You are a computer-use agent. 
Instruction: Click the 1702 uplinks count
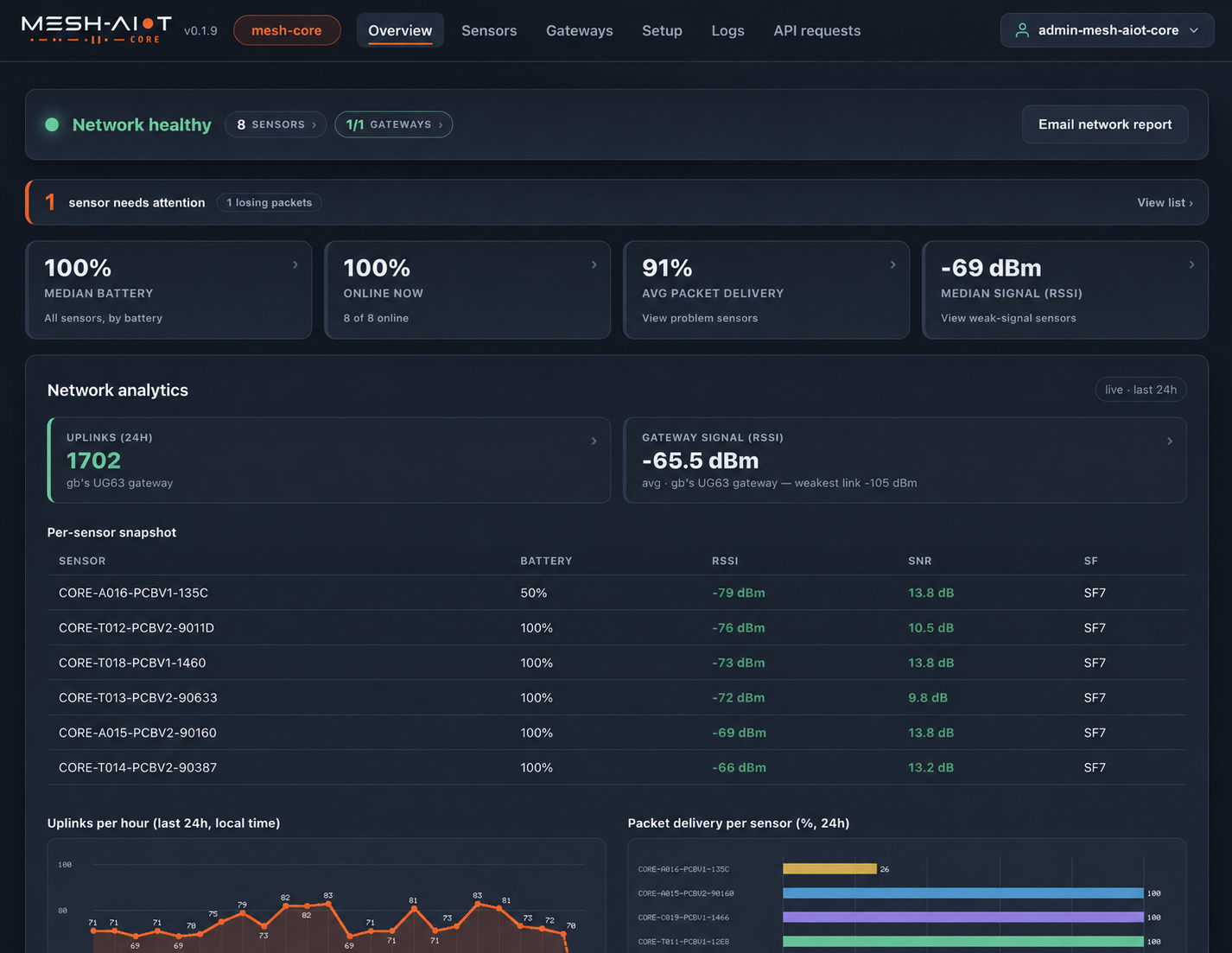93,461
